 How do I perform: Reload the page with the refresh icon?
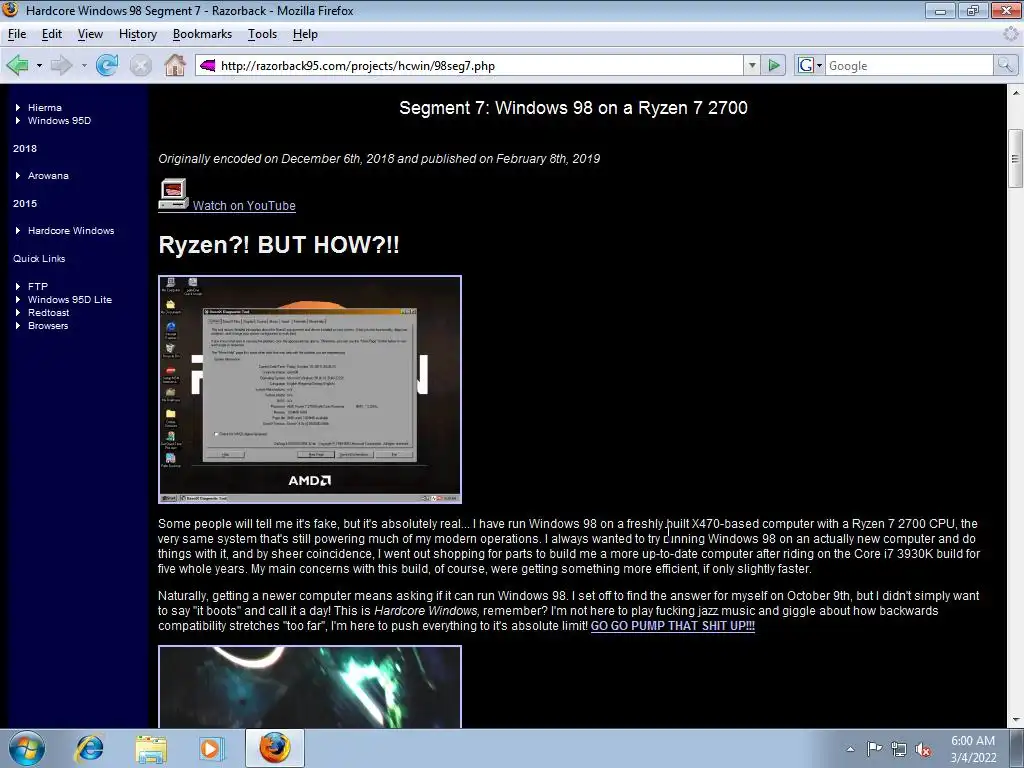point(107,65)
